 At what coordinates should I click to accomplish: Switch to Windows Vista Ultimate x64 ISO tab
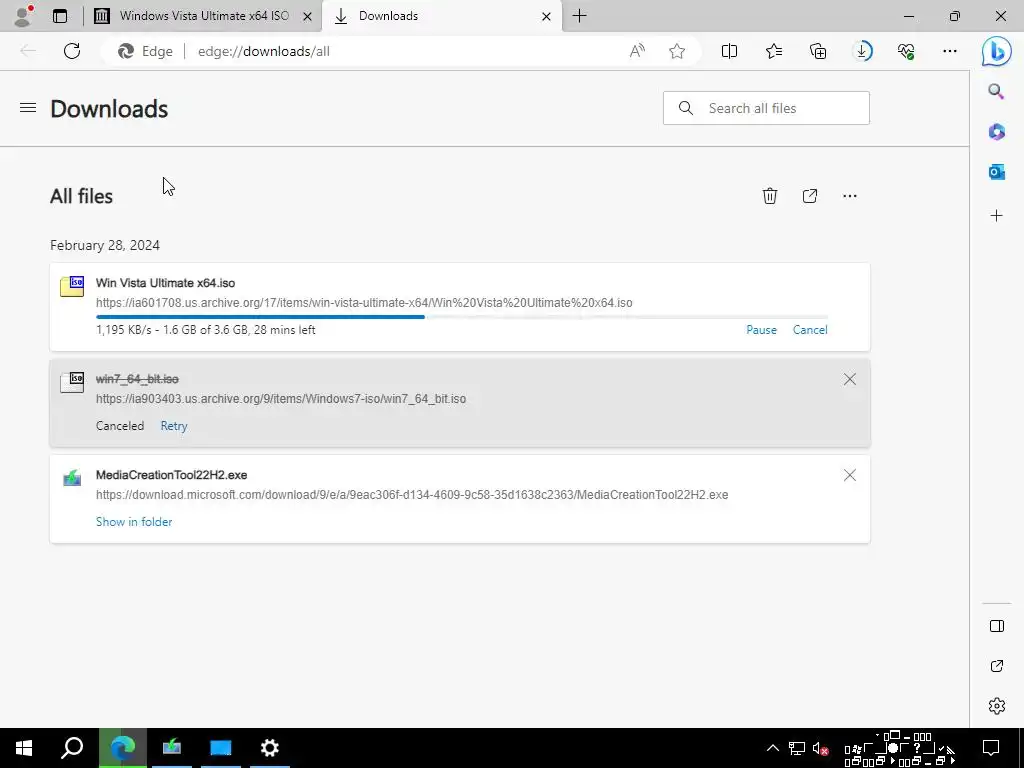click(204, 16)
